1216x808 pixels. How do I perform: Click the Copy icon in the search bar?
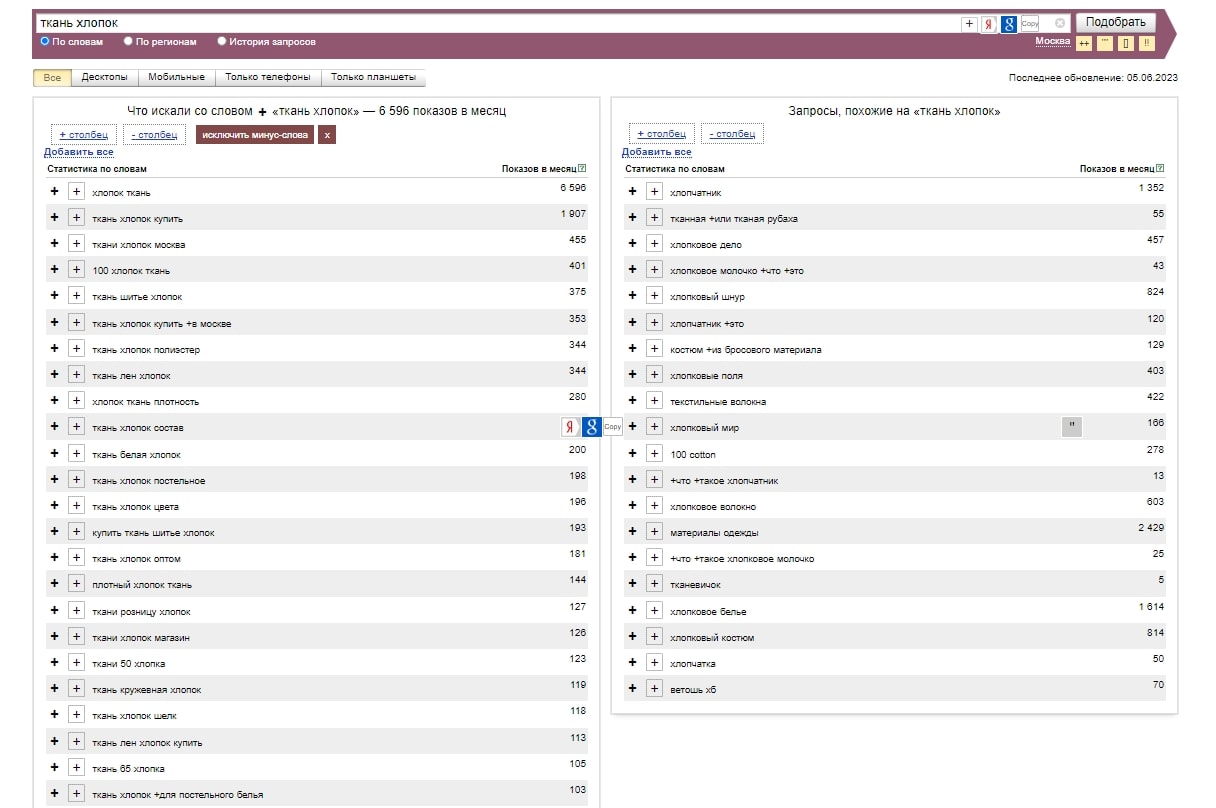pos(1030,24)
